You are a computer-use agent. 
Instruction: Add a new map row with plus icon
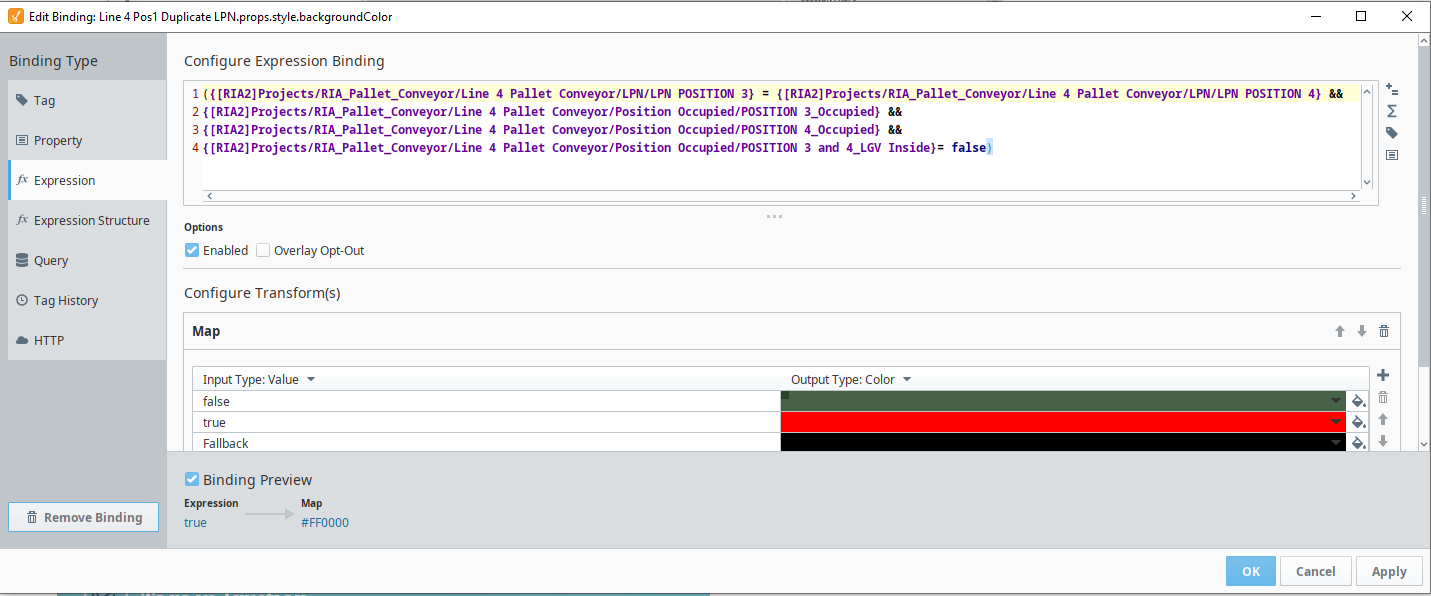point(1383,375)
